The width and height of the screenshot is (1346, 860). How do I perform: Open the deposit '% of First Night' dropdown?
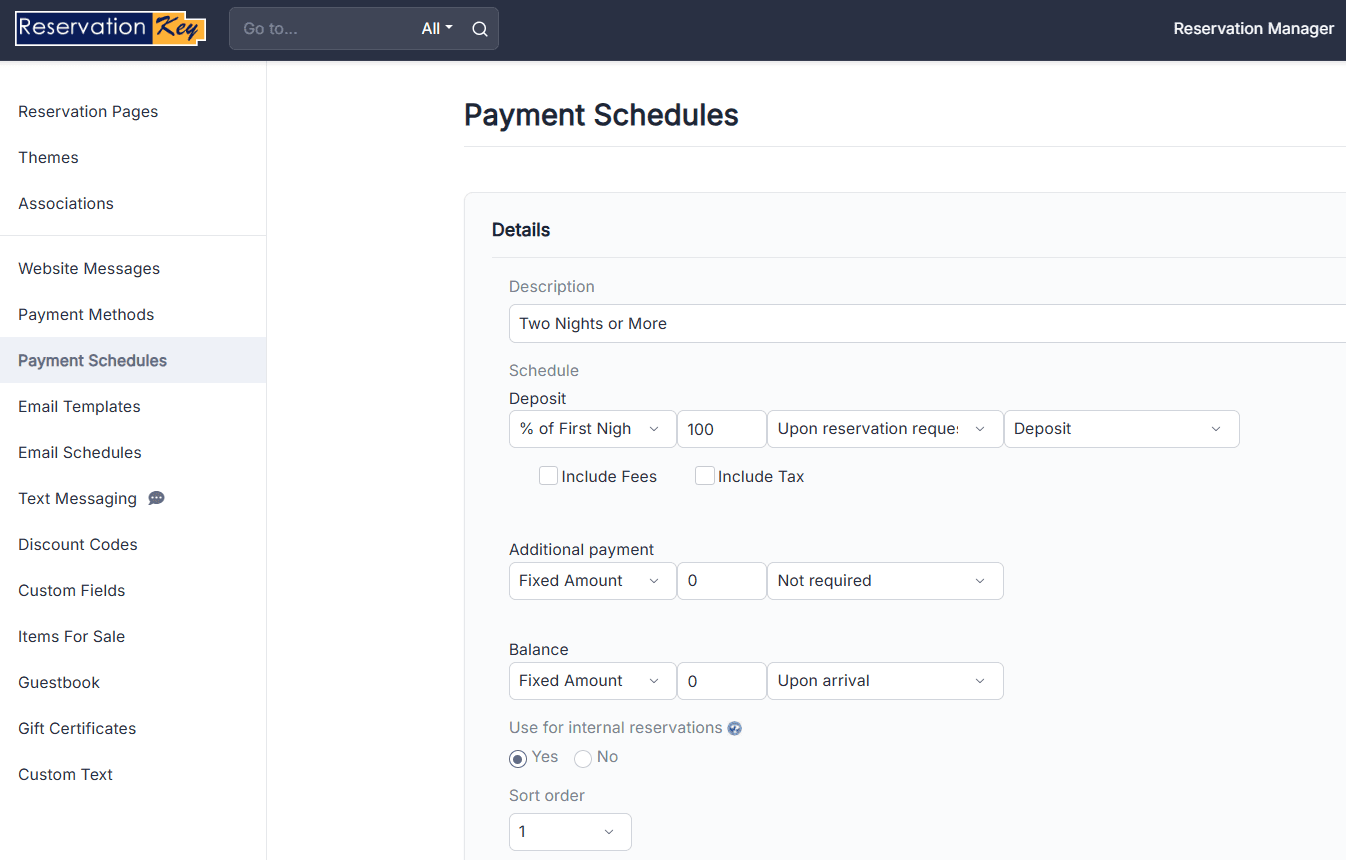click(592, 428)
